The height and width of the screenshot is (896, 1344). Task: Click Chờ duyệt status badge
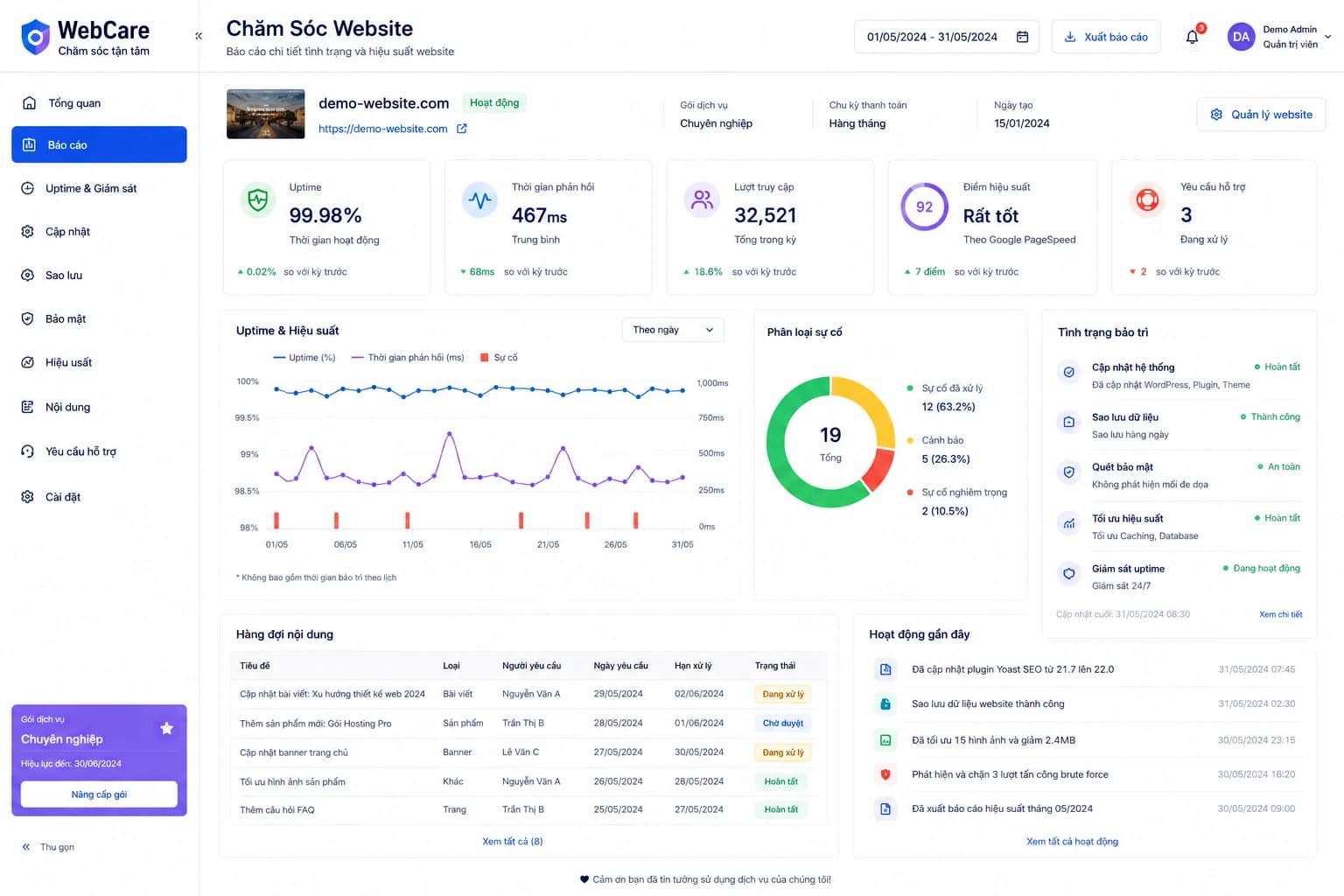click(782, 723)
